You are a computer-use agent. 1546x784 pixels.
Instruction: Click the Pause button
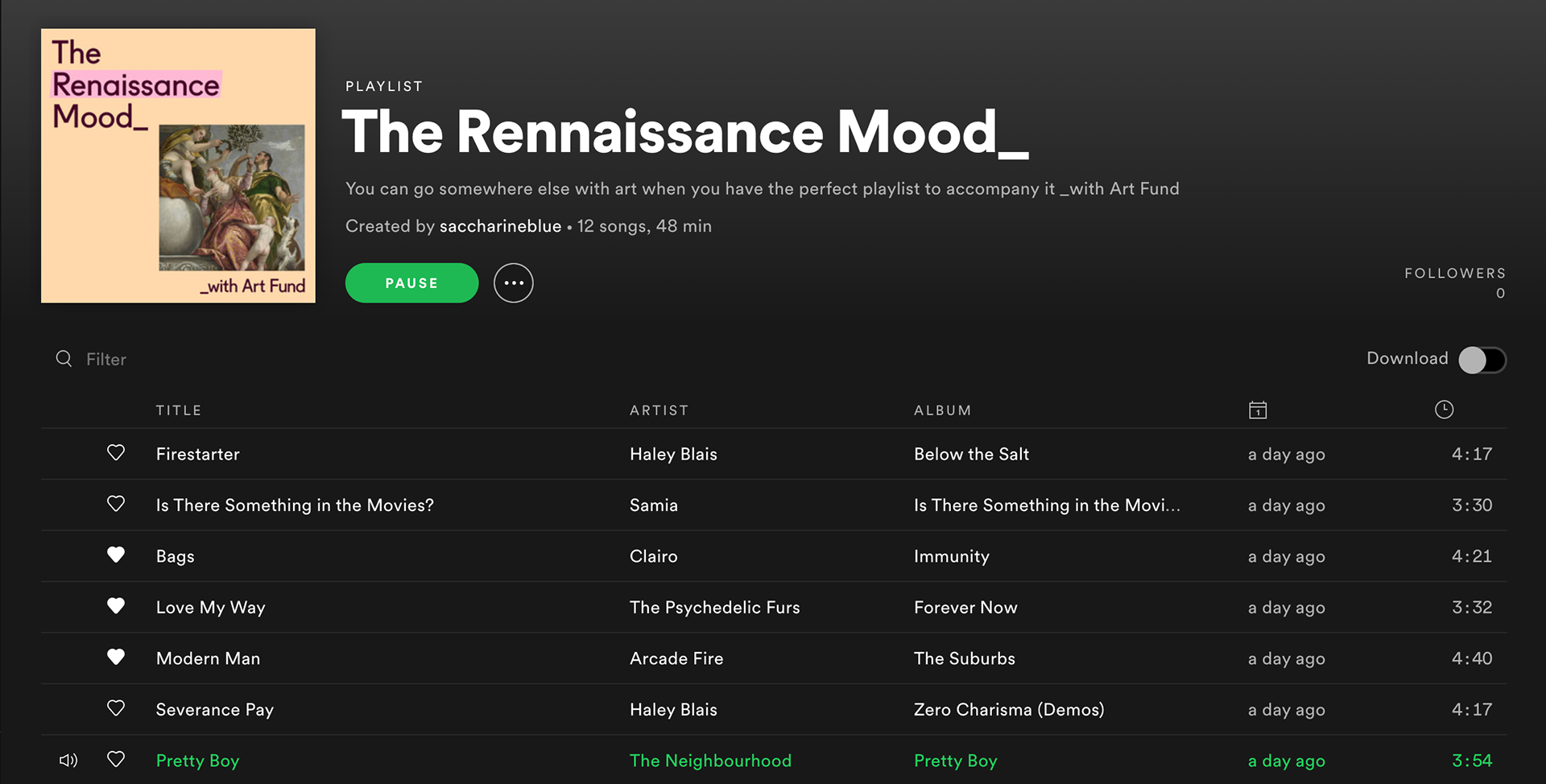(411, 283)
